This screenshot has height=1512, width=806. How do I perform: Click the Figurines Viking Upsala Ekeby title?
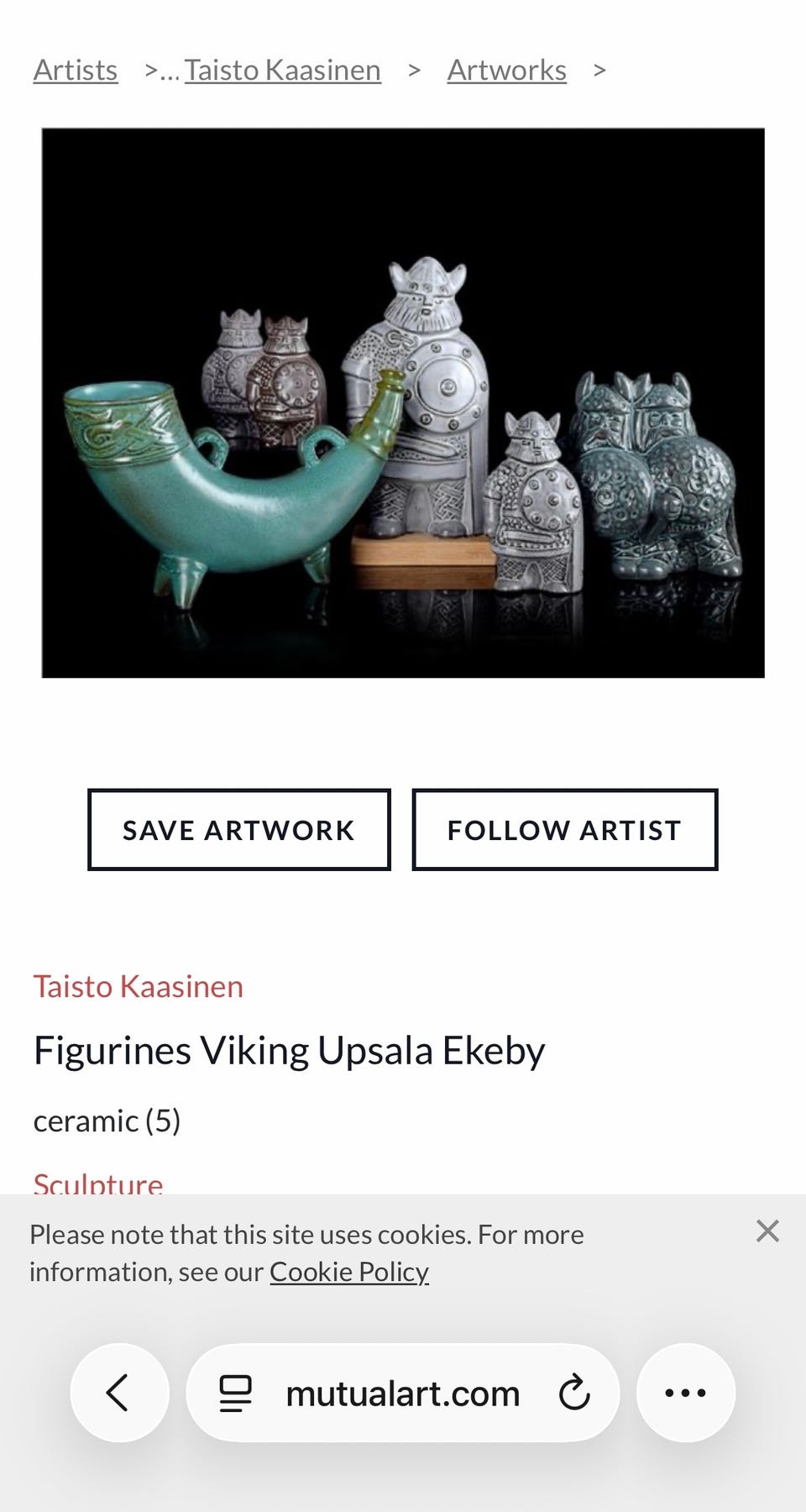tap(290, 1051)
